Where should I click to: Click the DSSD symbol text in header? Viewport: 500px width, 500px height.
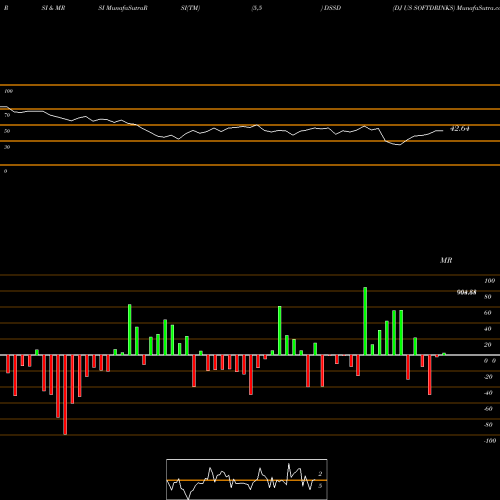tap(332, 8)
